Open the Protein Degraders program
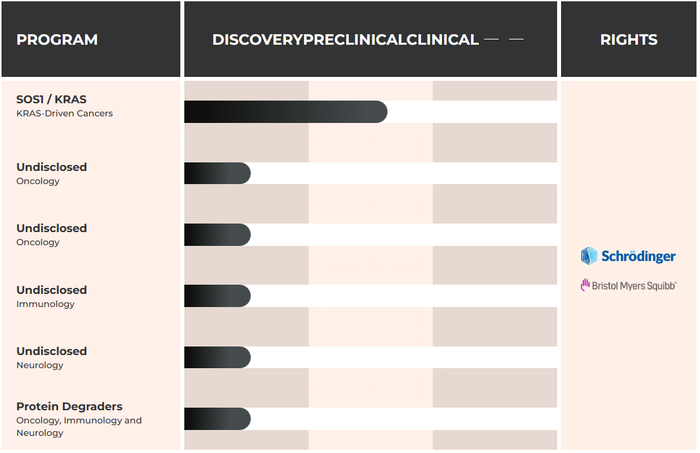 pyautogui.click(x=69, y=406)
